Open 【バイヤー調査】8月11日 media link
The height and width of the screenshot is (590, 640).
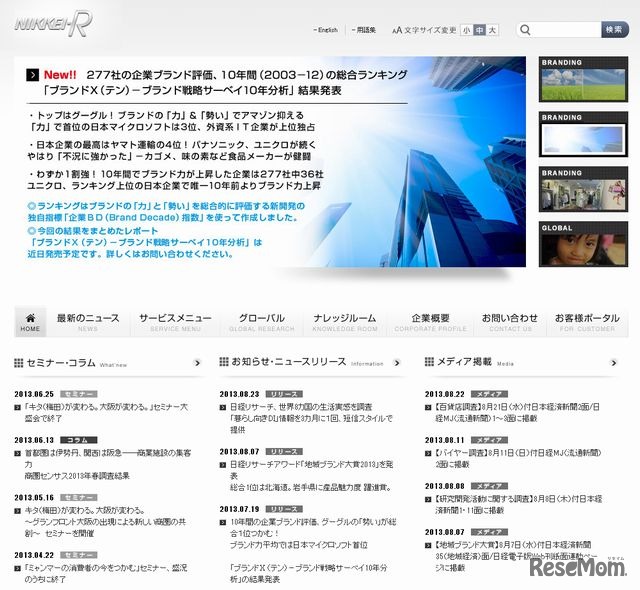[x=518, y=458]
